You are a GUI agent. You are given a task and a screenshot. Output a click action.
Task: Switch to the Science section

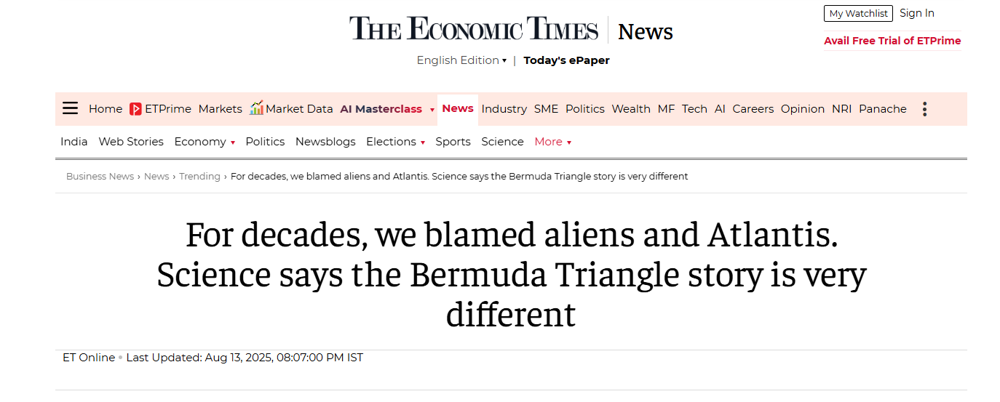click(502, 142)
